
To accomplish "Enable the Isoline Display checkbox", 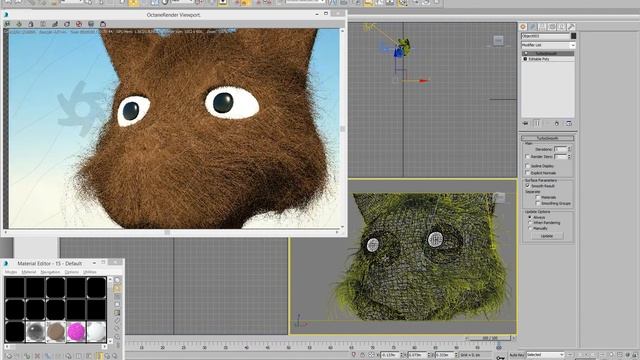I will tap(527, 166).
